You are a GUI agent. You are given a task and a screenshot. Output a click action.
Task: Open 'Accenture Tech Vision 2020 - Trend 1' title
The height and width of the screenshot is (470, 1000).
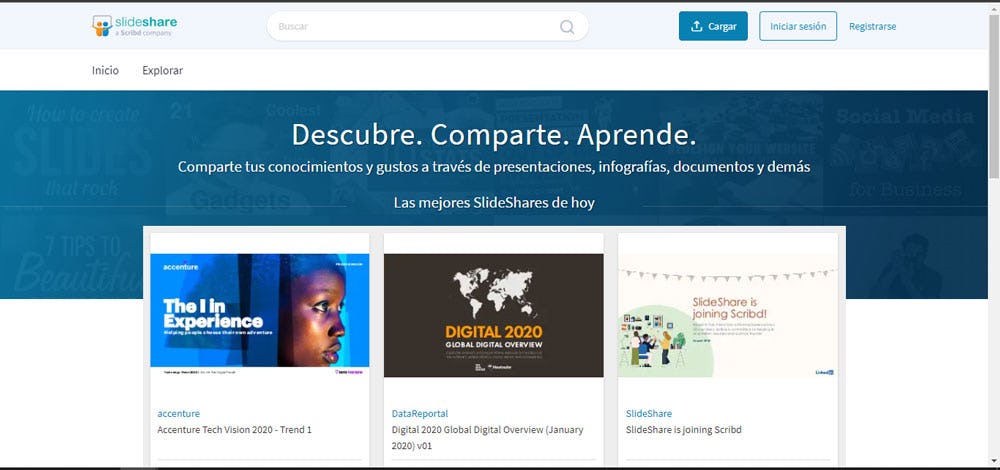[x=235, y=430]
